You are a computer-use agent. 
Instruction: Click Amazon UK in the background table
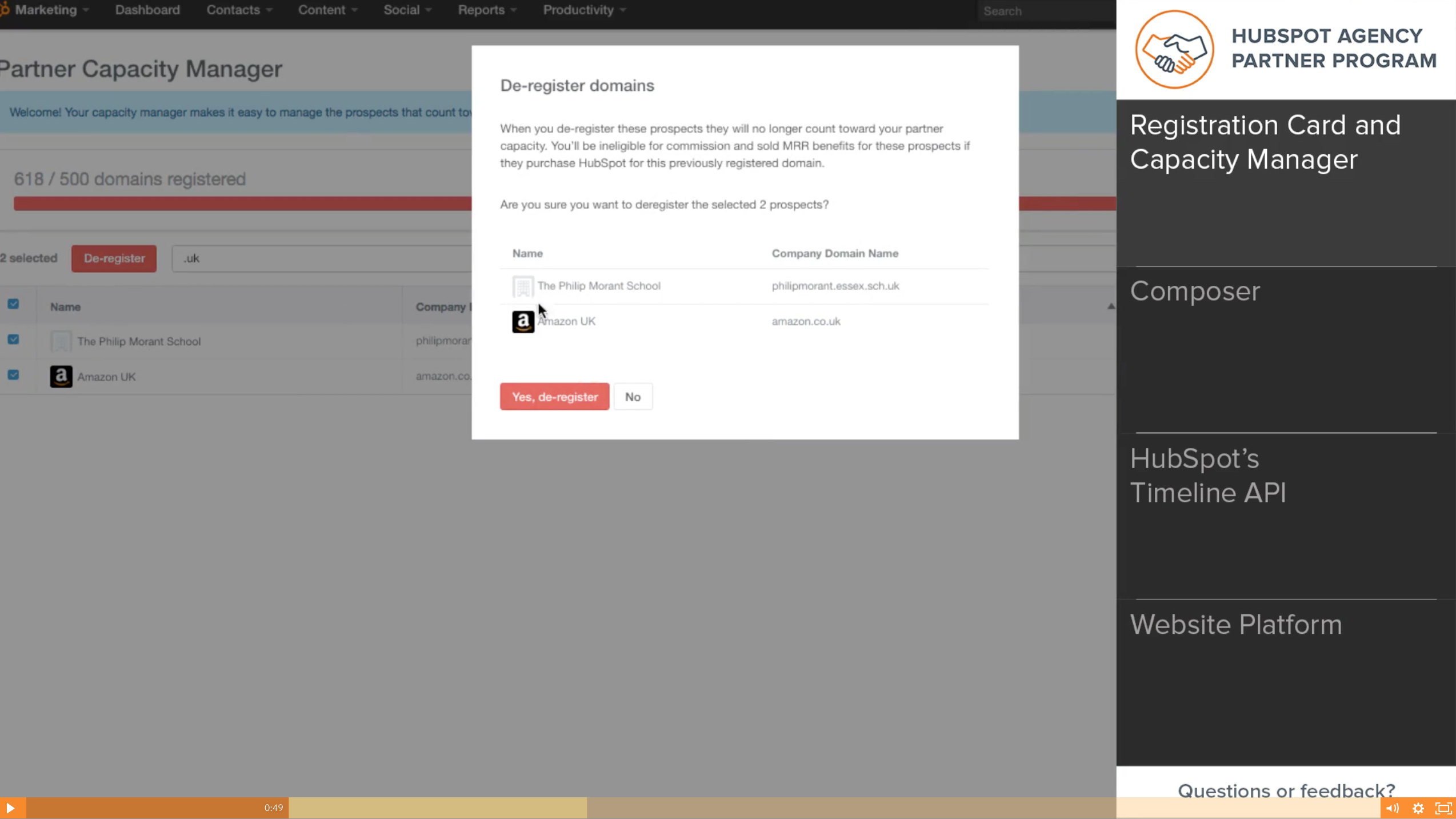point(106,377)
